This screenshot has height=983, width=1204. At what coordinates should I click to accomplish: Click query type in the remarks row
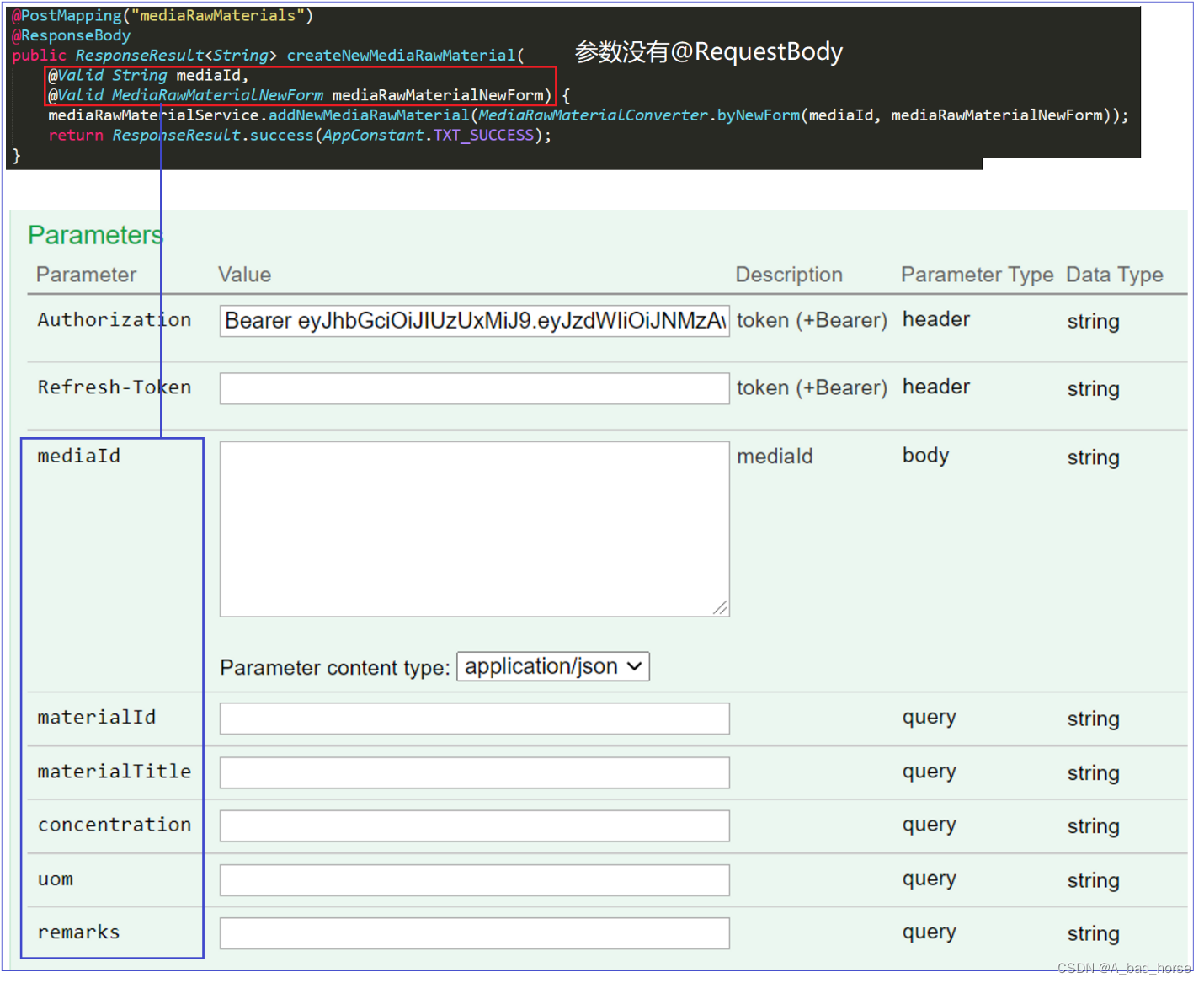pyautogui.click(x=930, y=932)
